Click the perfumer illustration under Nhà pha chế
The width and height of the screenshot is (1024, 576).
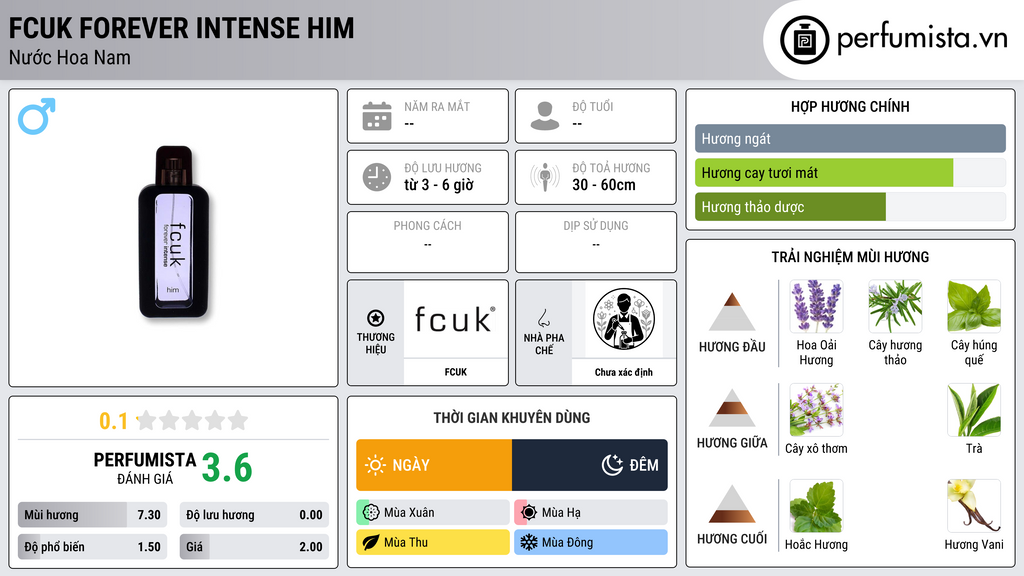(x=624, y=319)
